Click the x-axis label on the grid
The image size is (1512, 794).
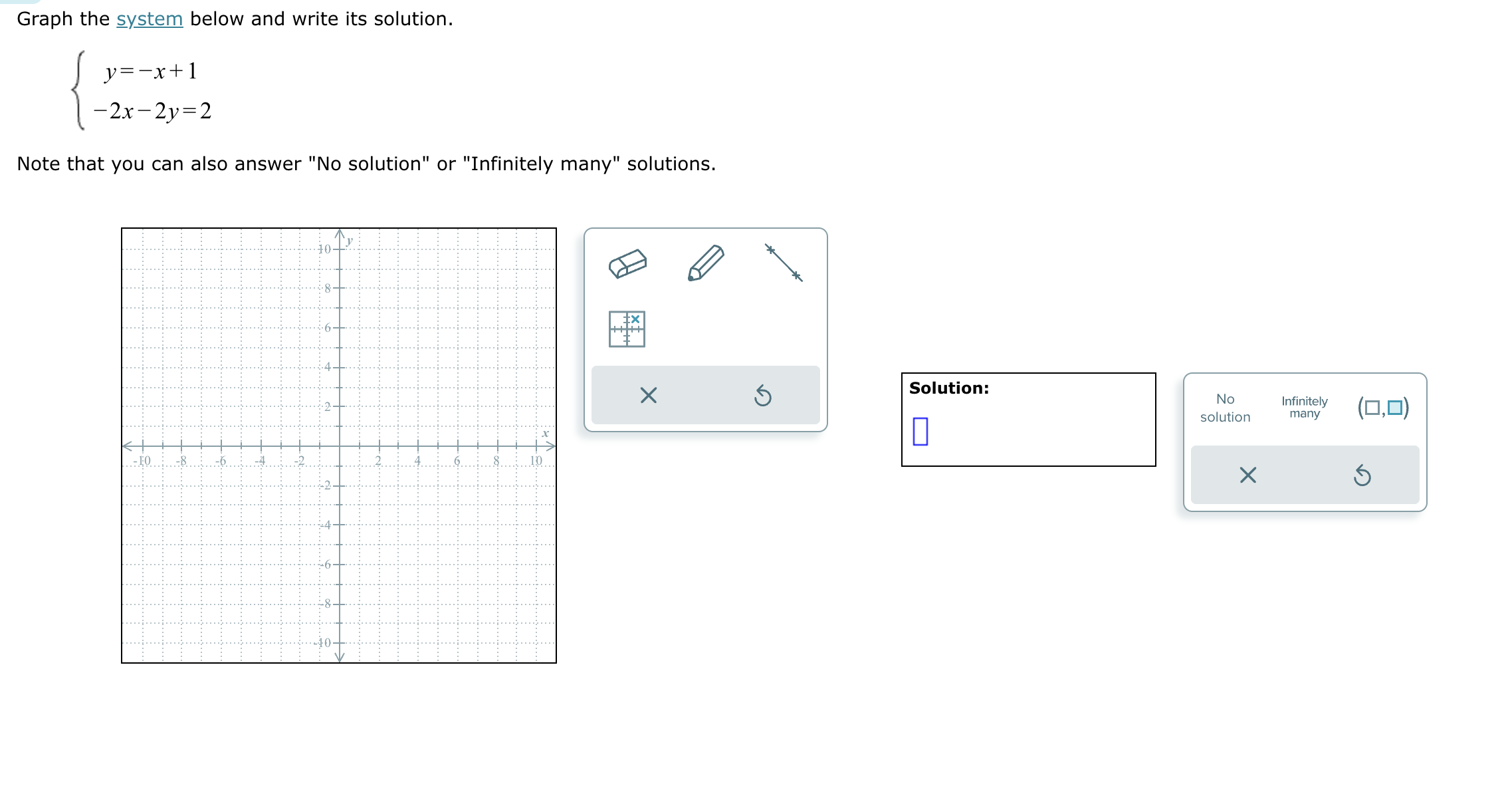[x=545, y=432]
